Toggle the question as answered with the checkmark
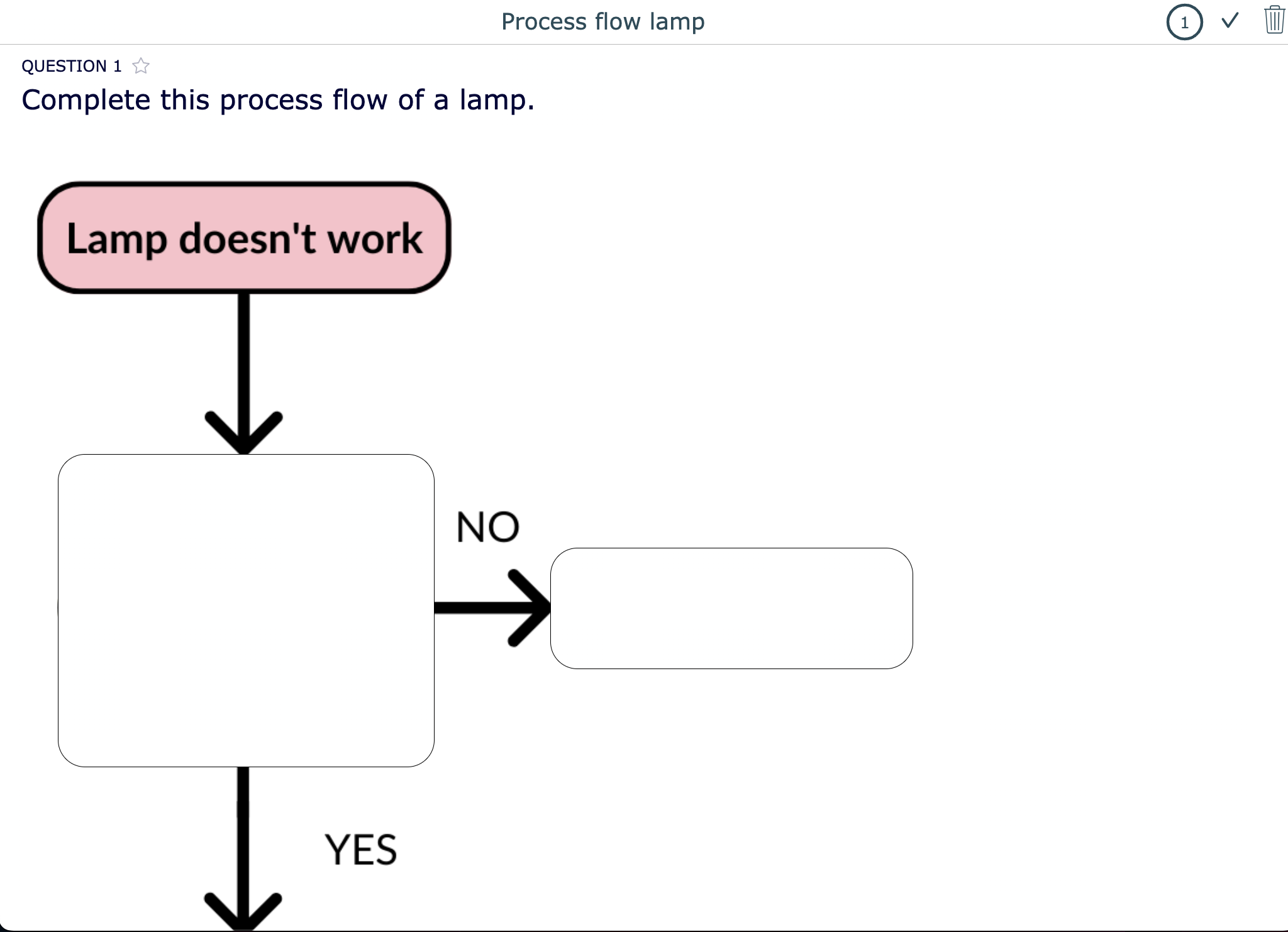The height and width of the screenshot is (932, 1288). coord(1229,22)
